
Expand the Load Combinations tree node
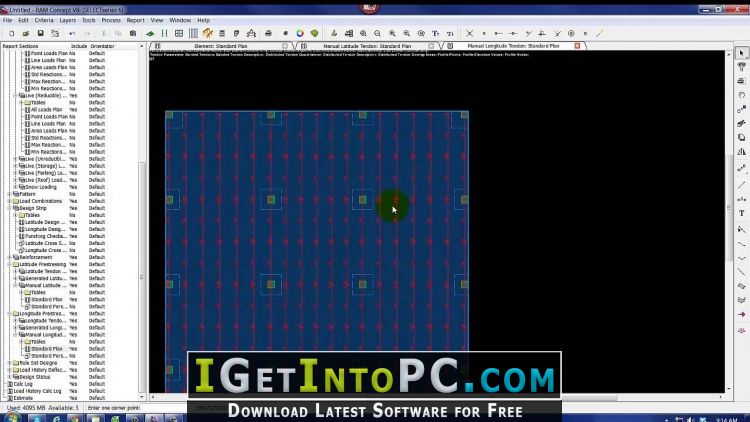[10, 201]
